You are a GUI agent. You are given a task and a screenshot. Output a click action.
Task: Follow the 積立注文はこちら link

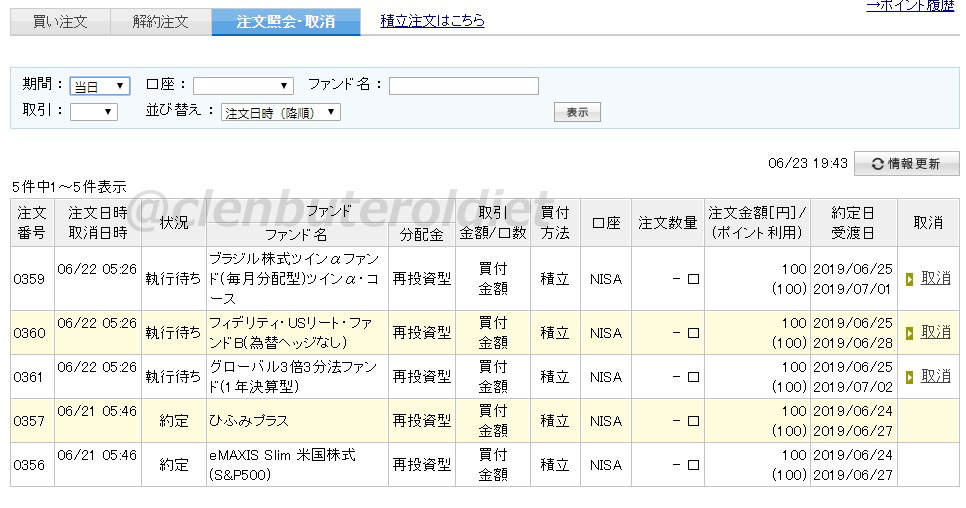point(432,21)
